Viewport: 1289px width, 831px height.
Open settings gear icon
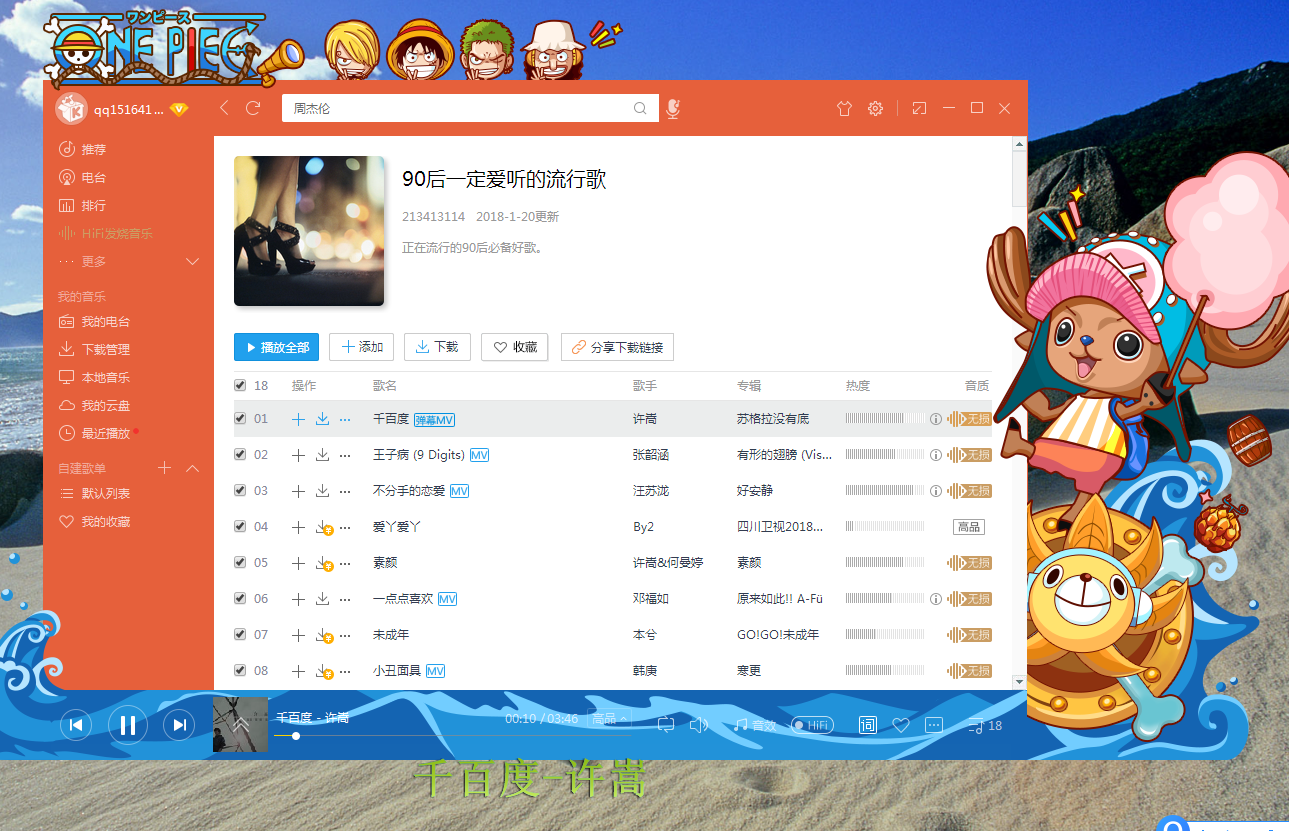point(875,108)
